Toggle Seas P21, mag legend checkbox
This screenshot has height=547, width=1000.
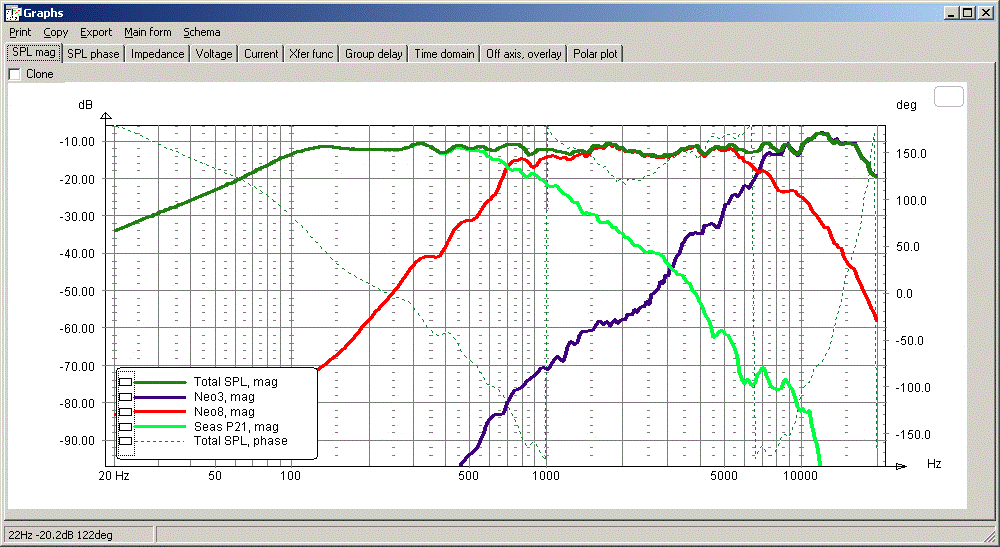[x=126, y=427]
